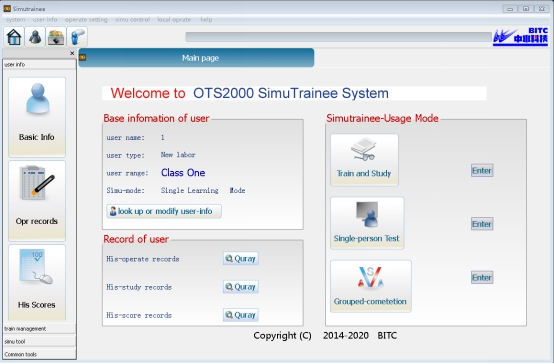This screenshot has width=554, height=364.
Task: Click the toolbar progress bar
Action: tap(338, 37)
